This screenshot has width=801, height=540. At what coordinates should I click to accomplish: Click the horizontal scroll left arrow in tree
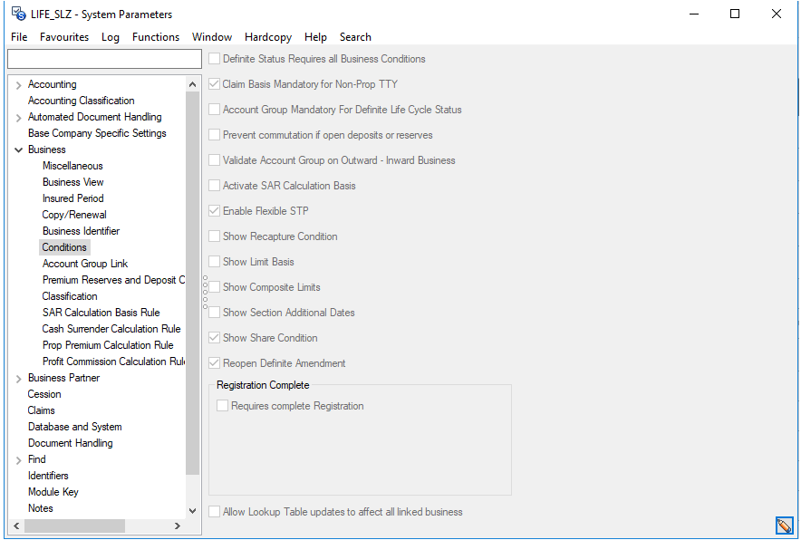click(14, 526)
